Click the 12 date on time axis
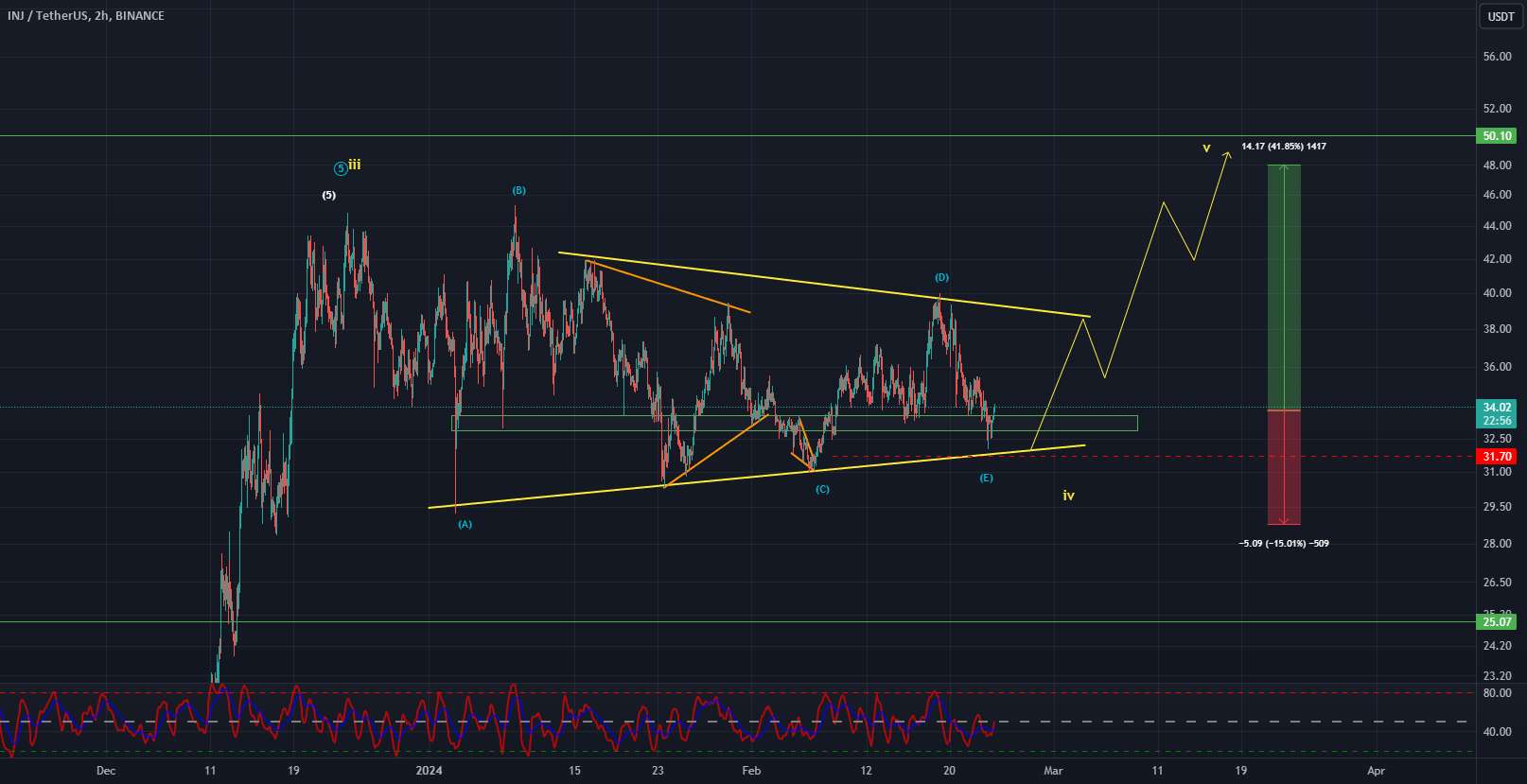 click(866, 771)
